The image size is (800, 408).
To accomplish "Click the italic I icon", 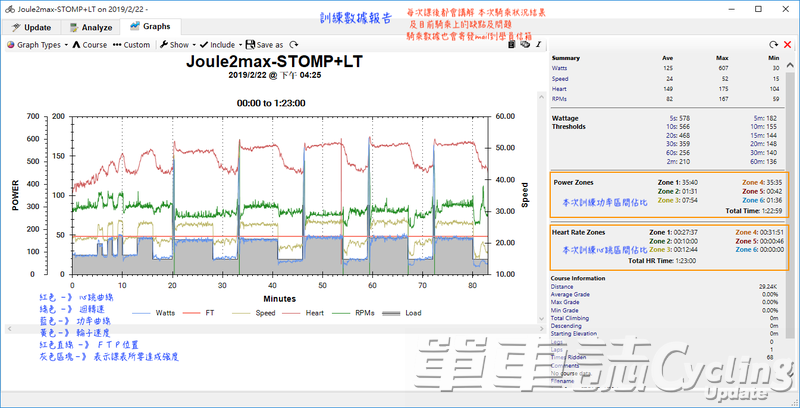I will tap(538, 45).
